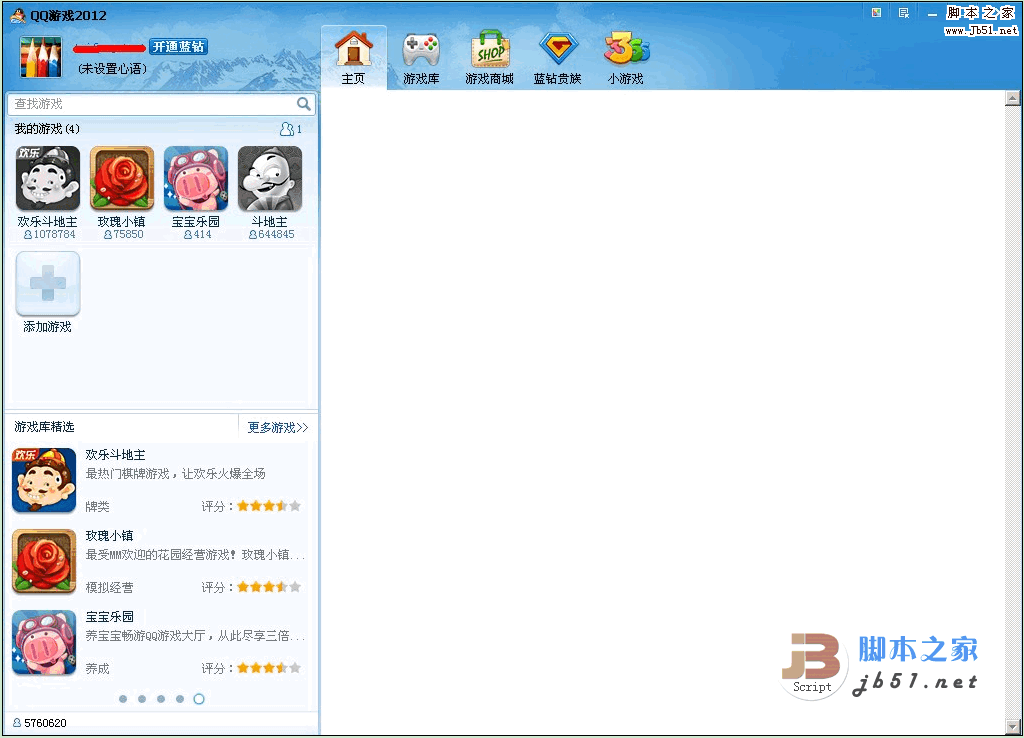1024x738 pixels.
Task: Click the 我的游戏 (4) header
Action: 47,129
